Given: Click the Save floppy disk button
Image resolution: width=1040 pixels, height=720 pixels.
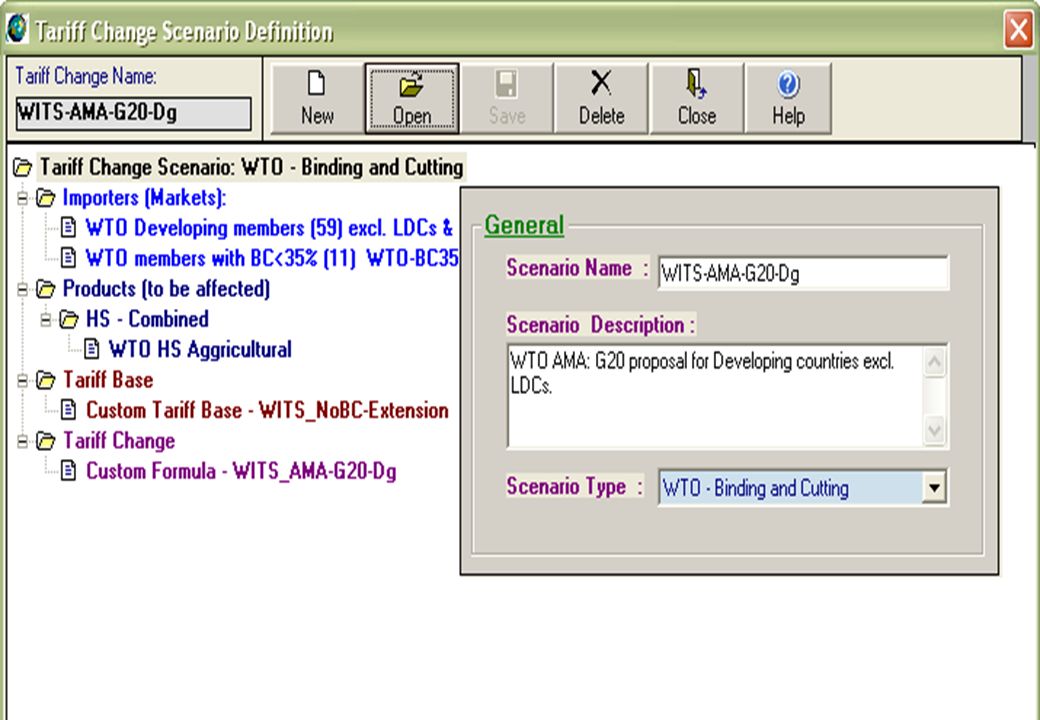Looking at the screenshot, I should [x=507, y=99].
